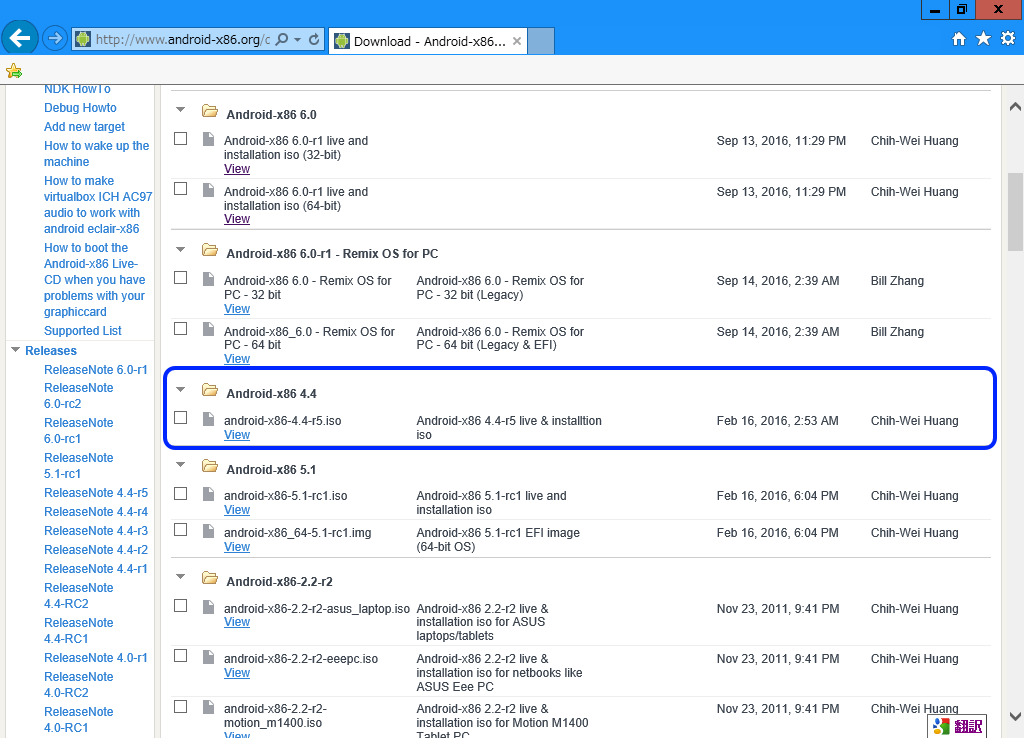Click file icon for android-x86_64-5.1-rc1.img
The height and width of the screenshot is (738, 1024).
pyautogui.click(x=208, y=531)
